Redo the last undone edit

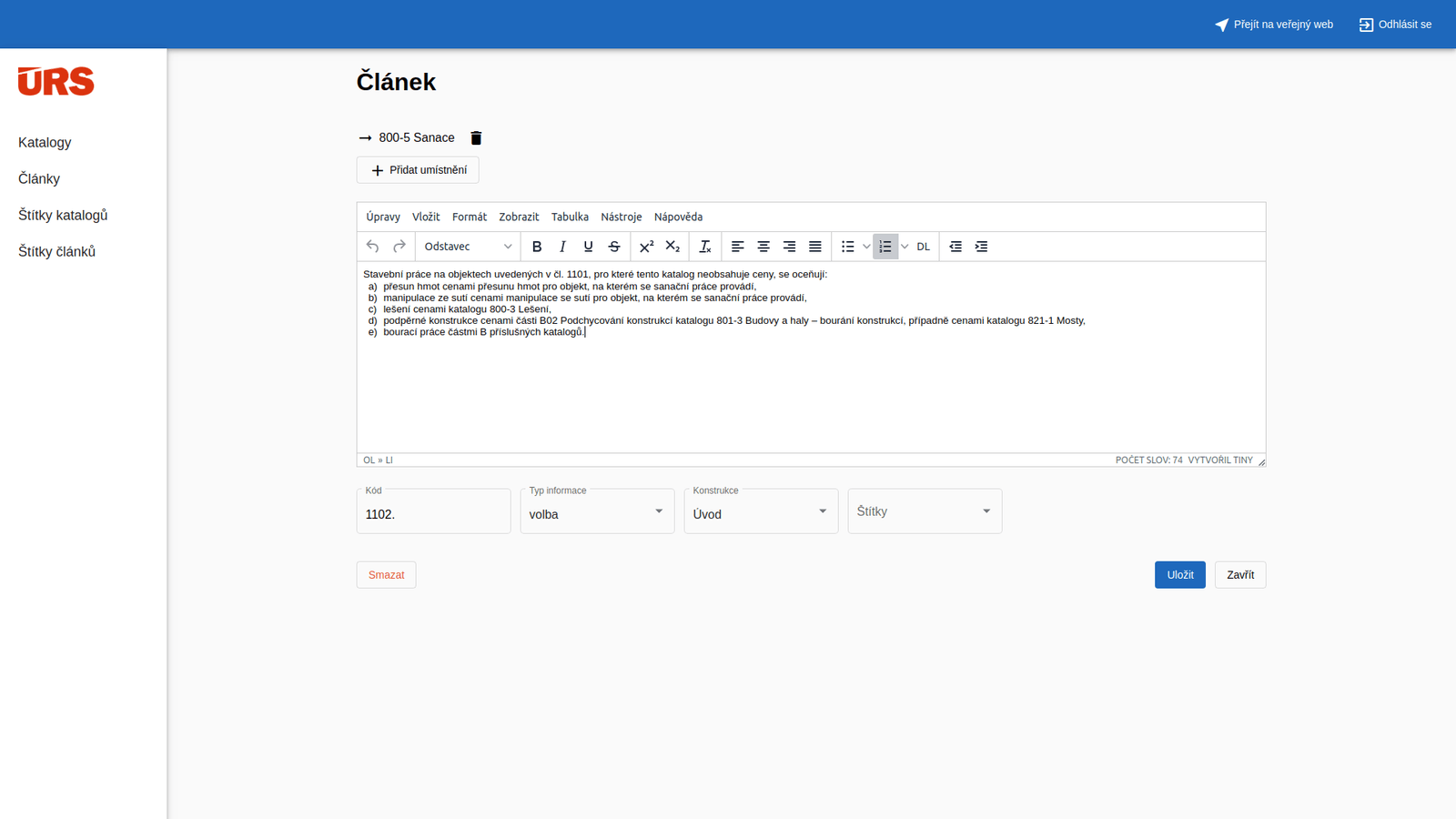(399, 247)
